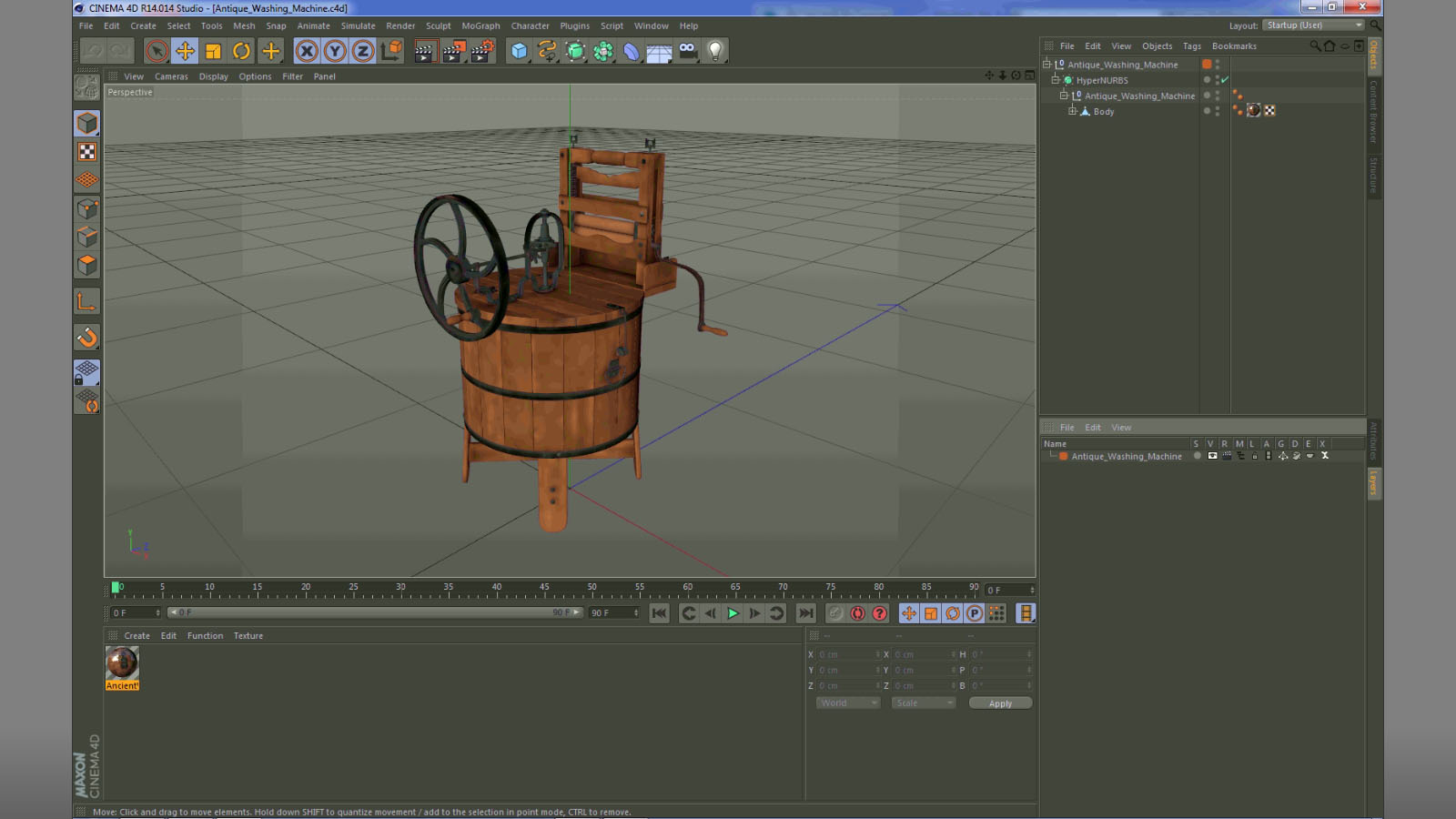Toggle record Parameter keyframe P button
Image resolution: width=1456 pixels, height=819 pixels.
975,613
